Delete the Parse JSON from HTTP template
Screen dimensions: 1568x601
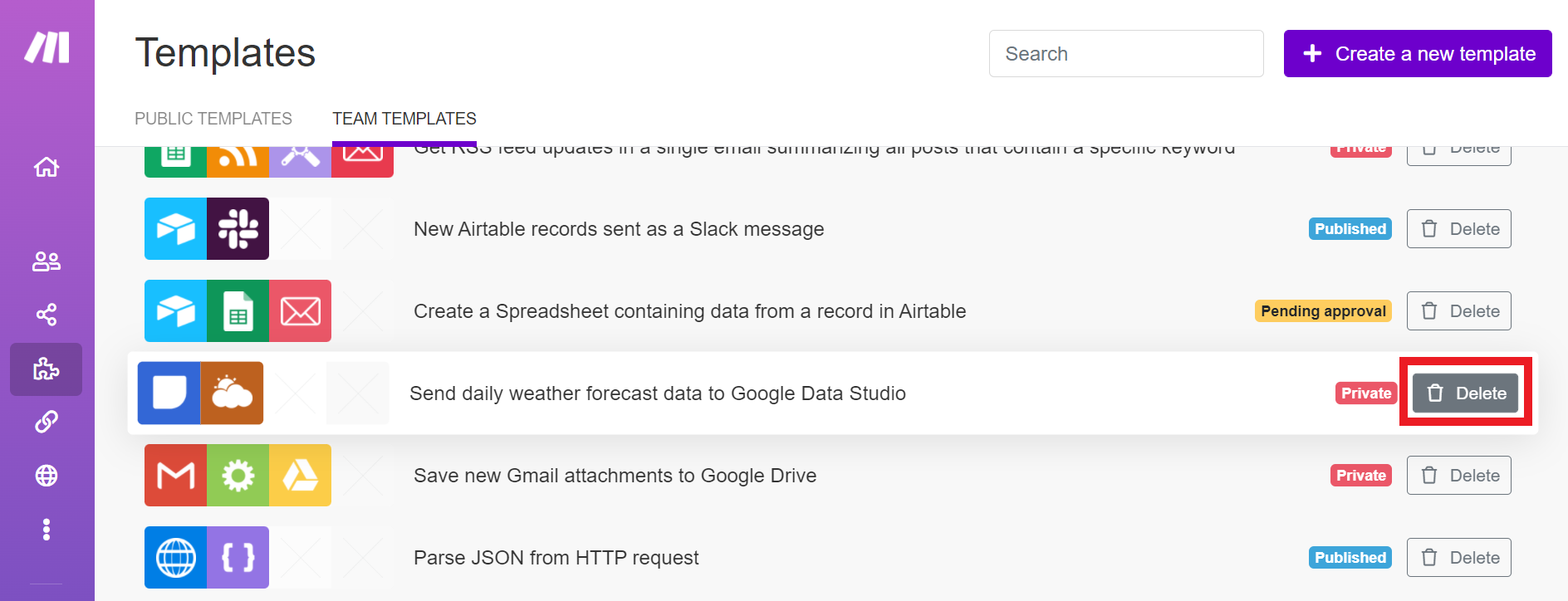[1458, 558]
